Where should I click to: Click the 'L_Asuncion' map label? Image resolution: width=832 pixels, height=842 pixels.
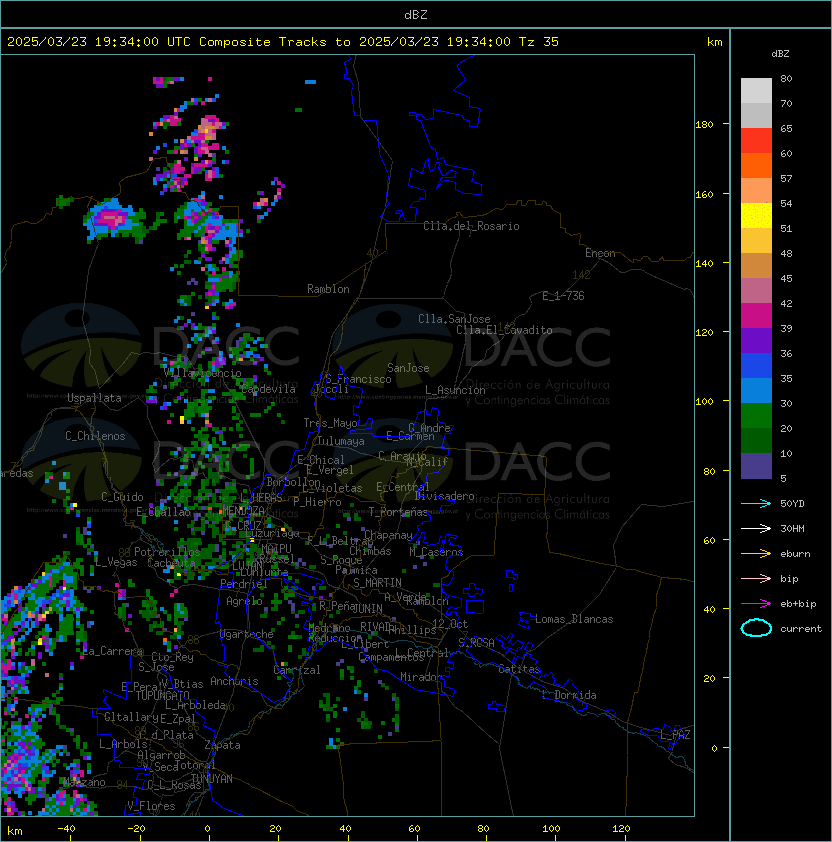(x=455, y=390)
